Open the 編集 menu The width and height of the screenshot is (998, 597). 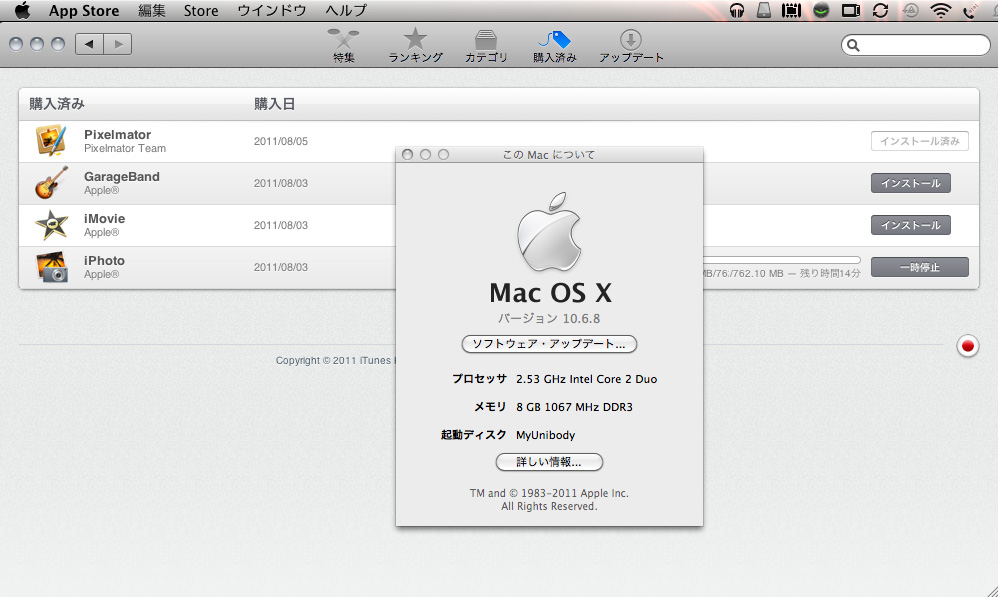click(151, 10)
